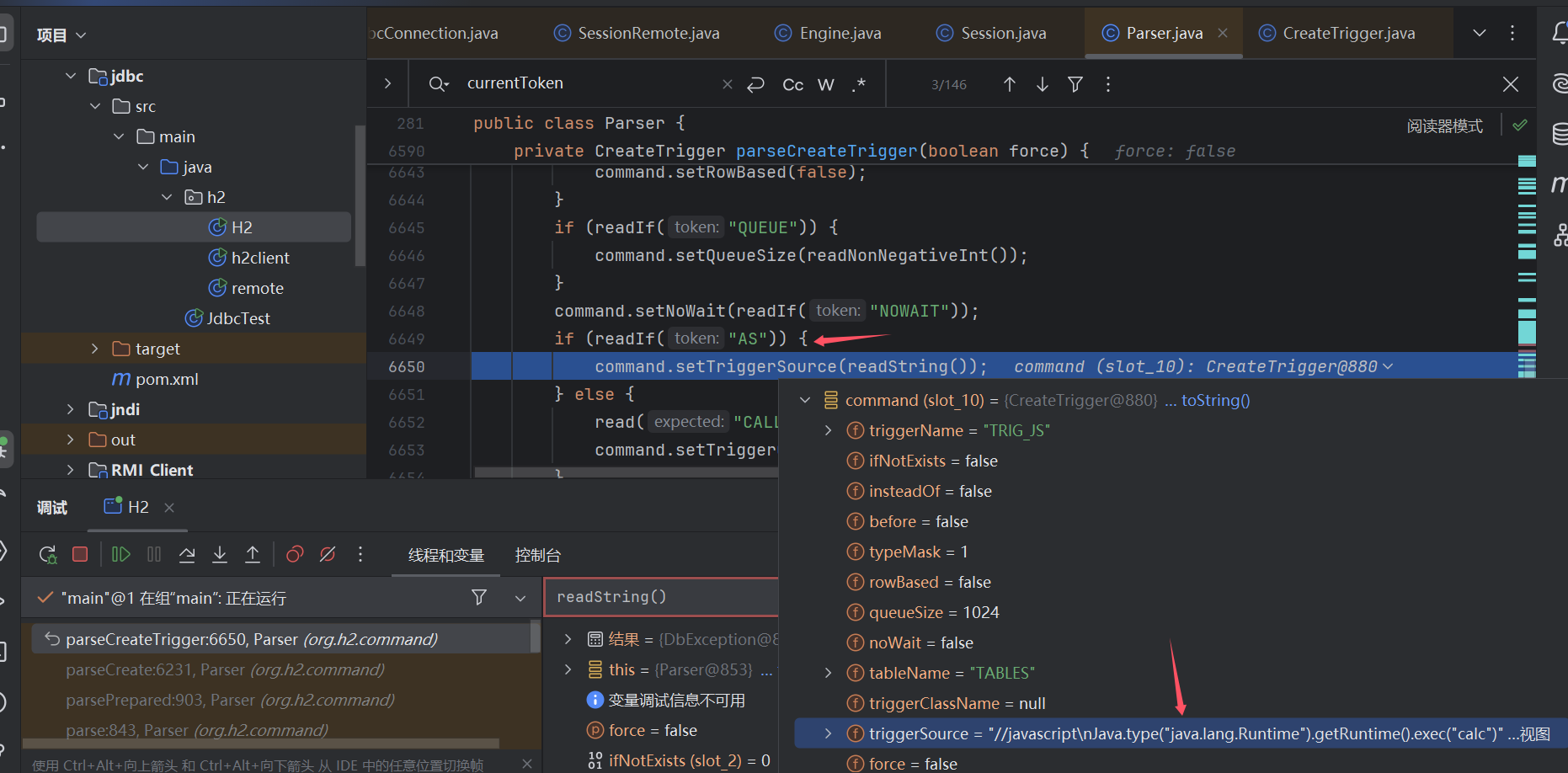Clear the currentToken search text
This screenshot has height=773, width=1568.
point(728,84)
